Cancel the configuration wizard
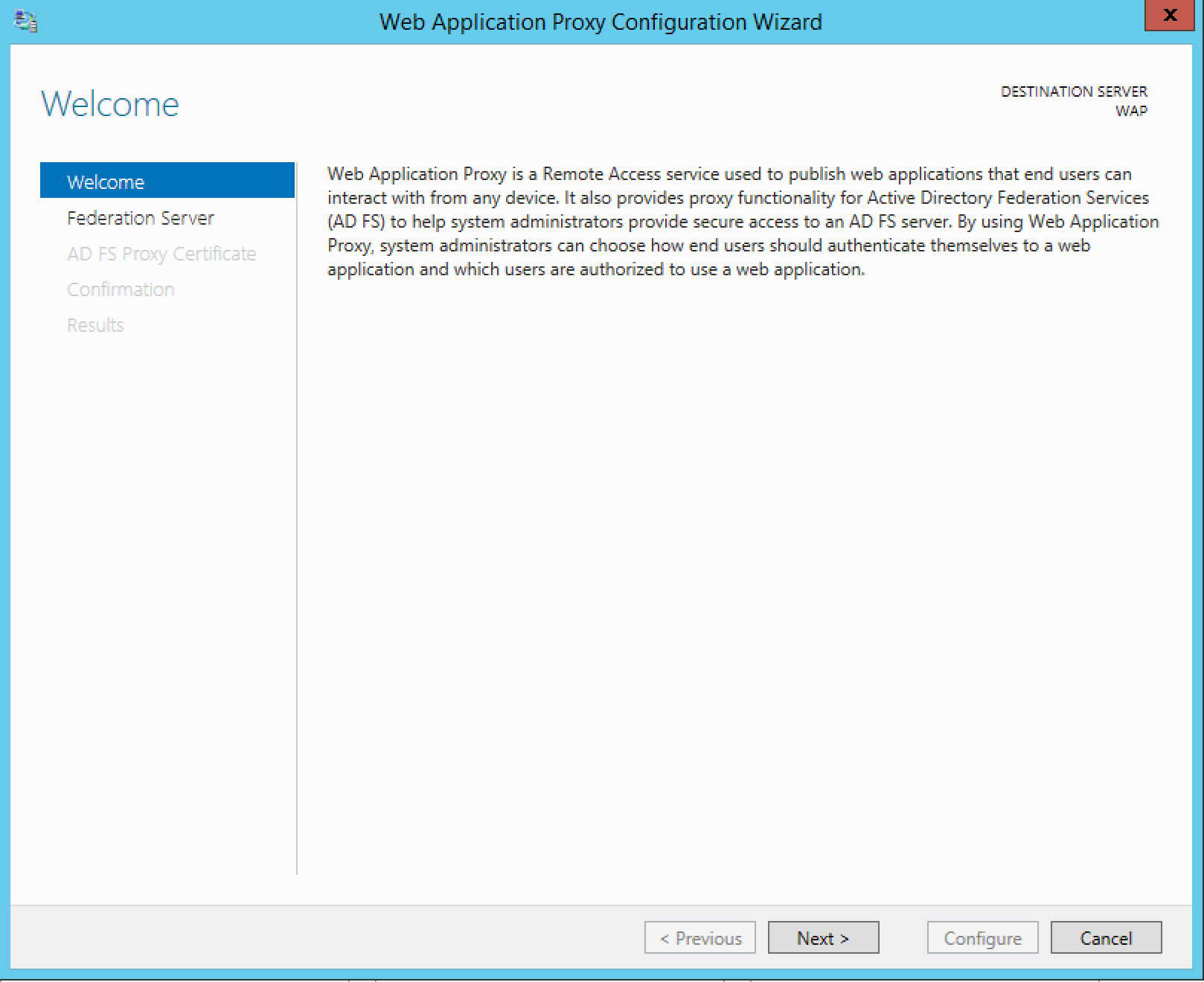 pos(1106,937)
